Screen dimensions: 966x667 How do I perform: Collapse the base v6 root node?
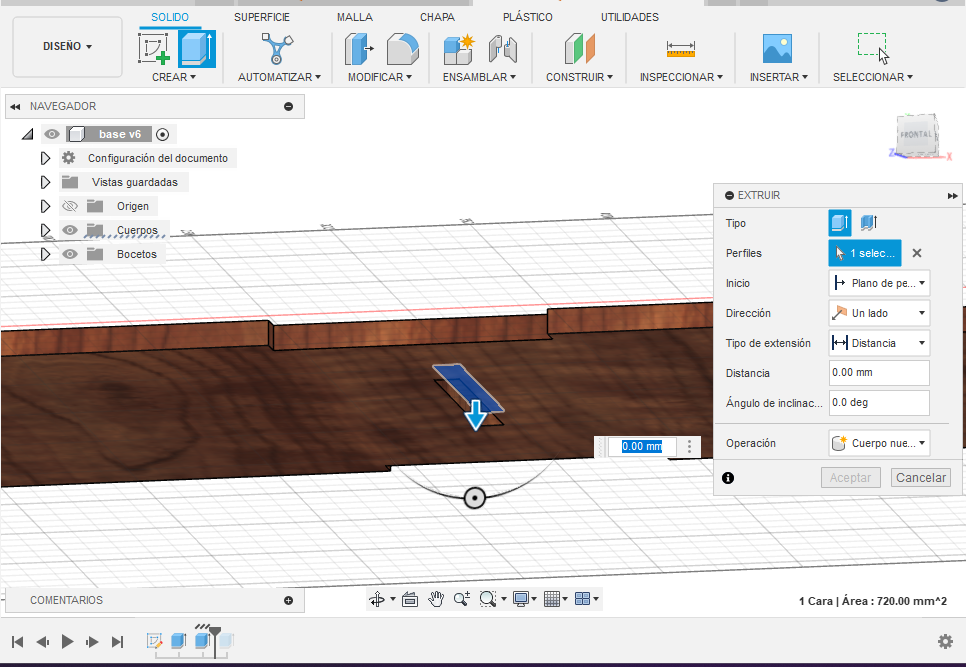tap(27, 134)
